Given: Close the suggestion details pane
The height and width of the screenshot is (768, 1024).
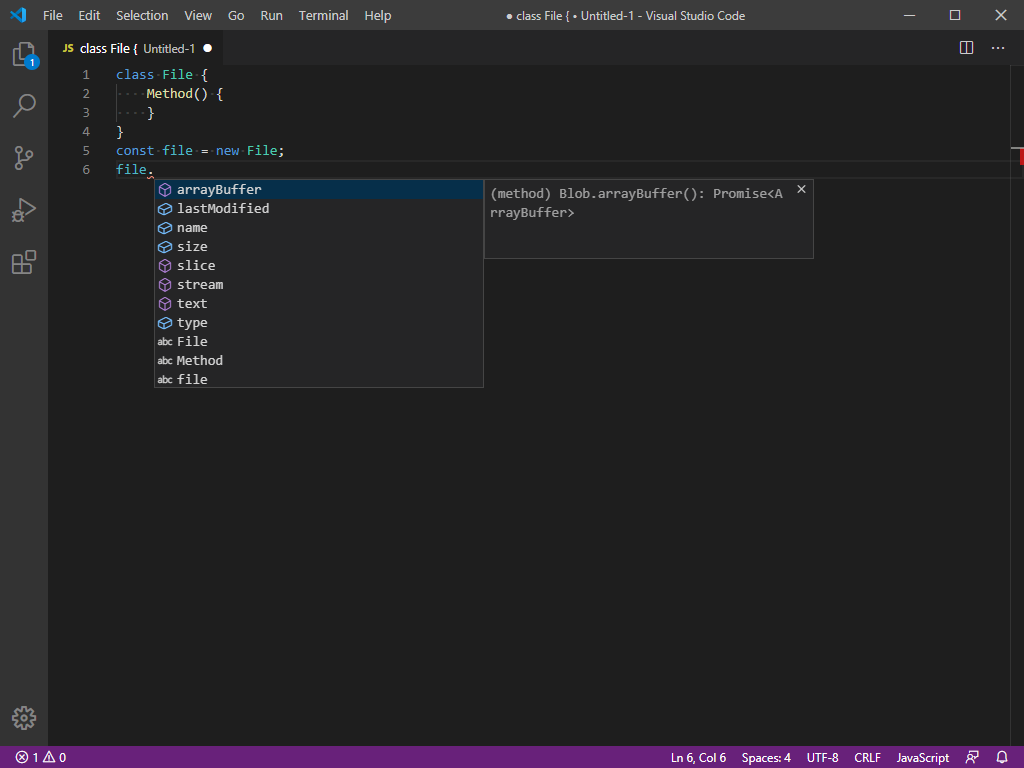Looking at the screenshot, I should 801,189.
